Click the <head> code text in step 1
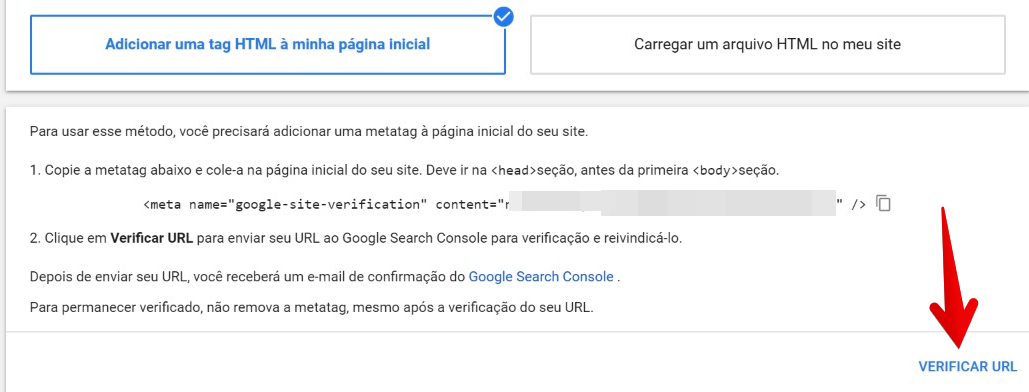The height and width of the screenshot is (392, 1029). pos(514,171)
